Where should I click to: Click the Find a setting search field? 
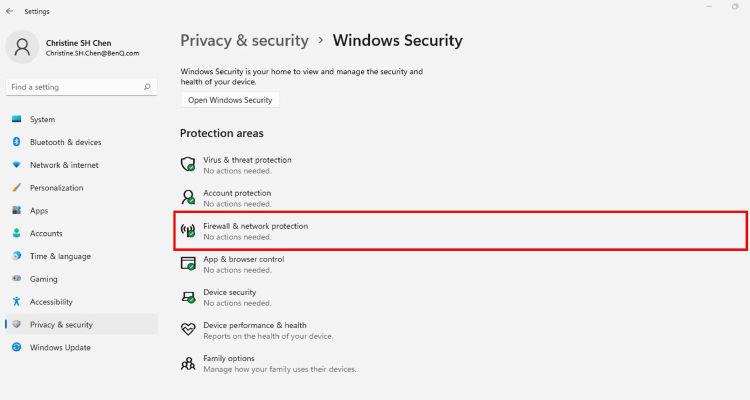(x=81, y=87)
